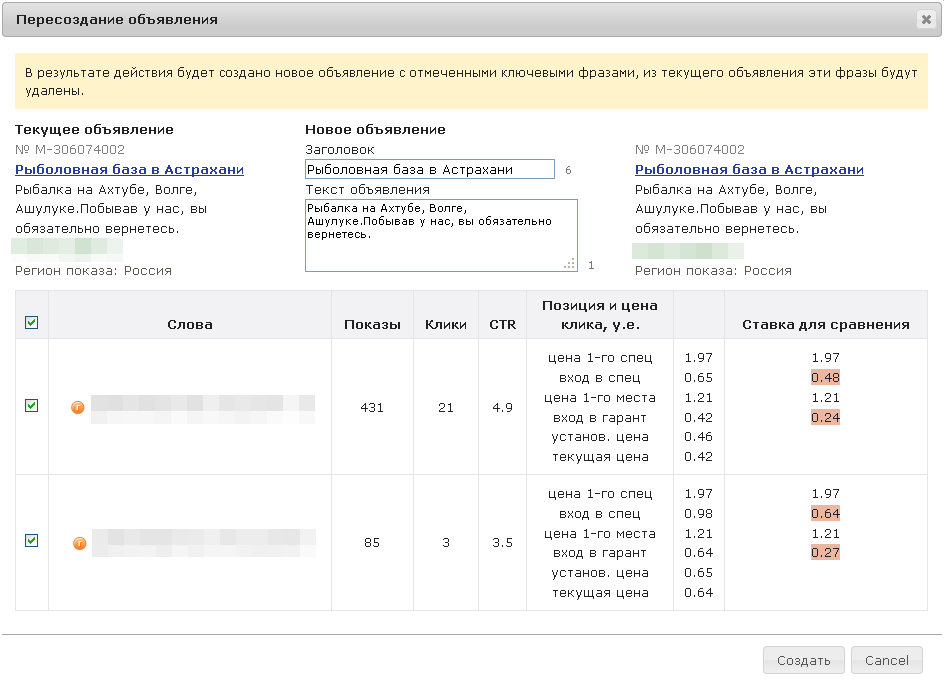
Task: Click the orange 'г' icon in the 431-shows row
Action: 78,407
